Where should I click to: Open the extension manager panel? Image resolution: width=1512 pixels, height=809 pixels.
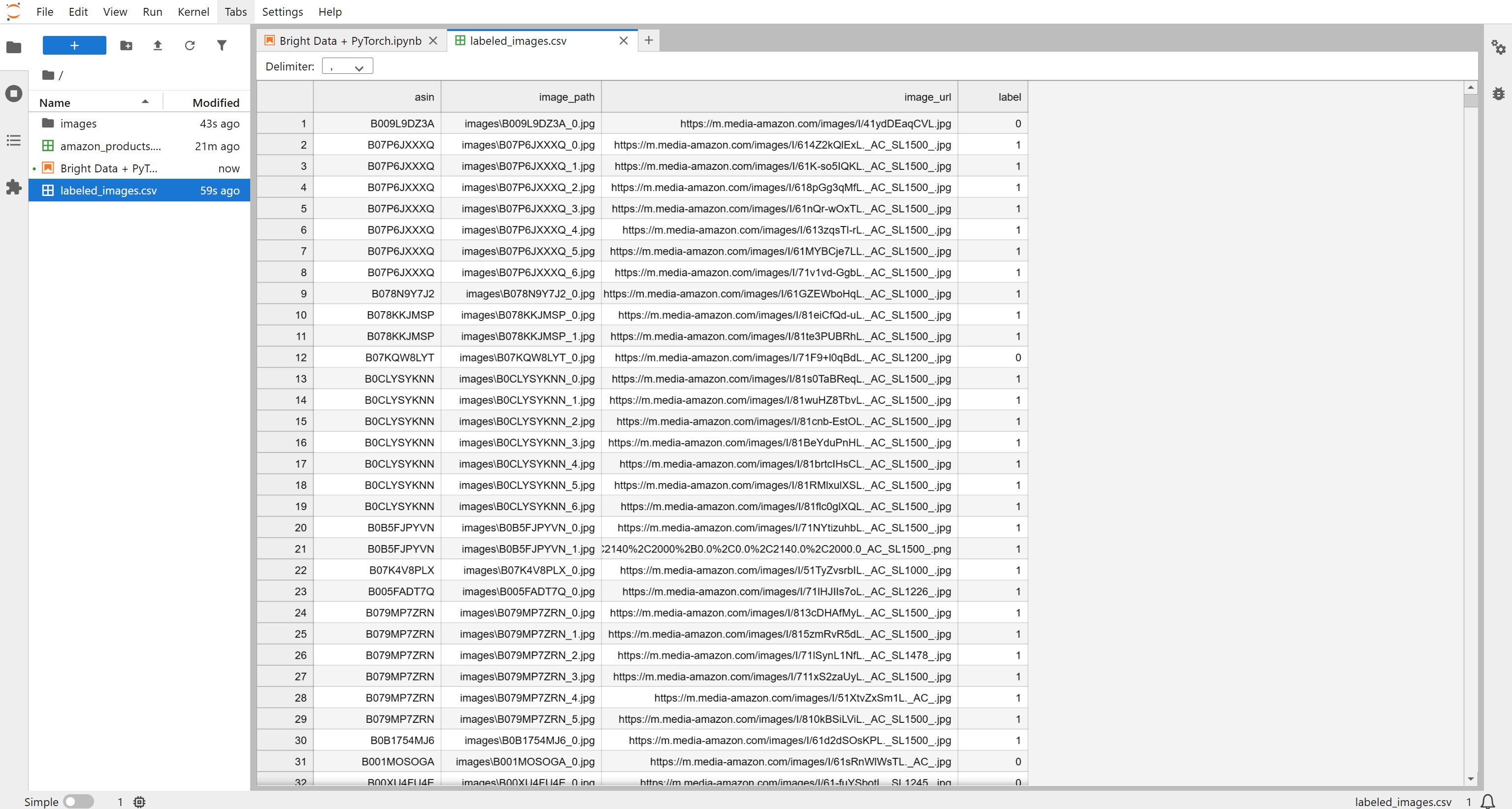[13, 187]
